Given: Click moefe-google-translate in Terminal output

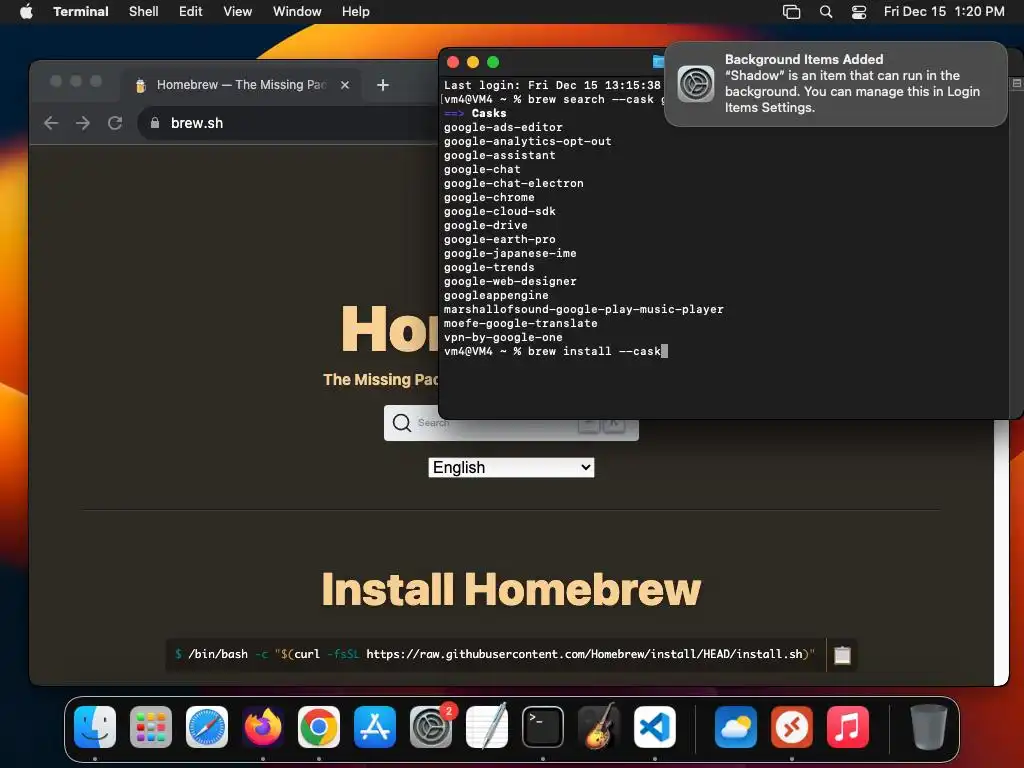Looking at the screenshot, I should [520, 323].
